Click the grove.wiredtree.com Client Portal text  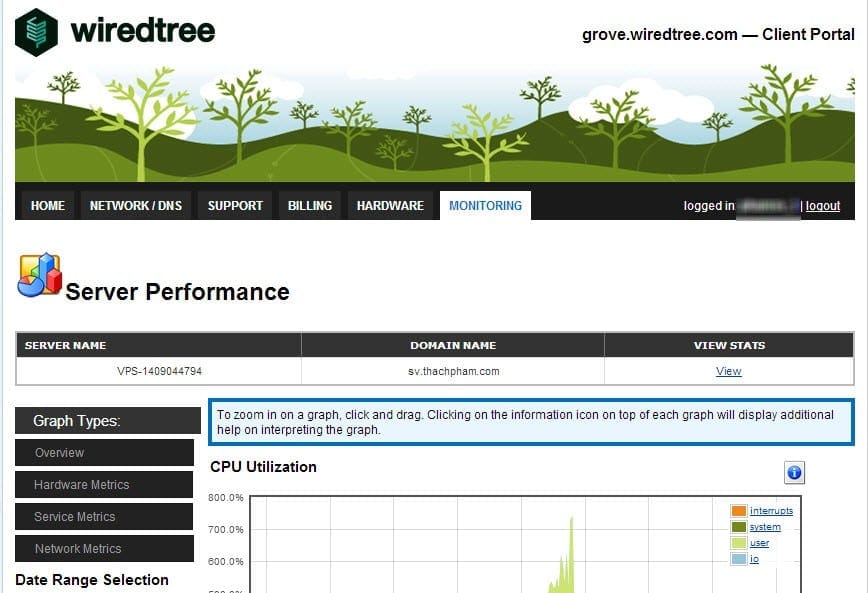[x=718, y=34]
